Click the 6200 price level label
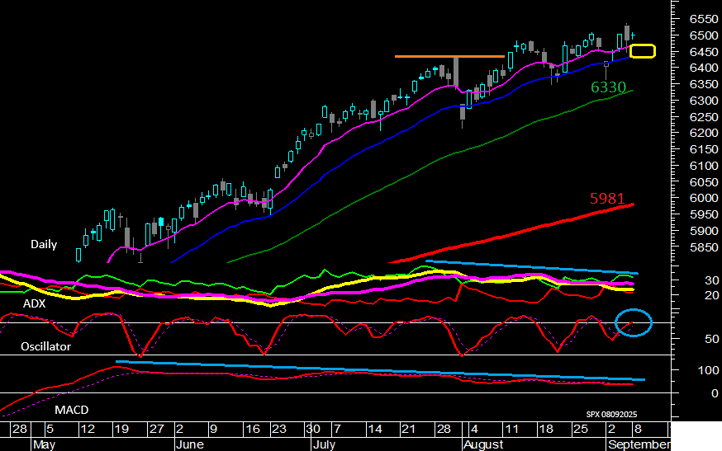The height and width of the screenshot is (451, 722). (704, 133)
